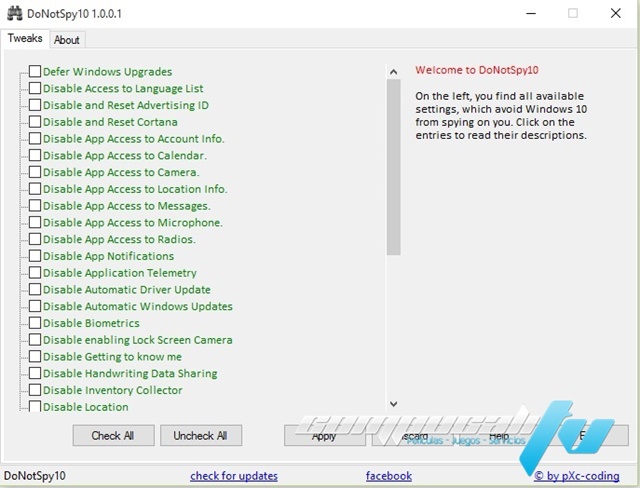Check Disable App Access to Radios box

point(35,239)
